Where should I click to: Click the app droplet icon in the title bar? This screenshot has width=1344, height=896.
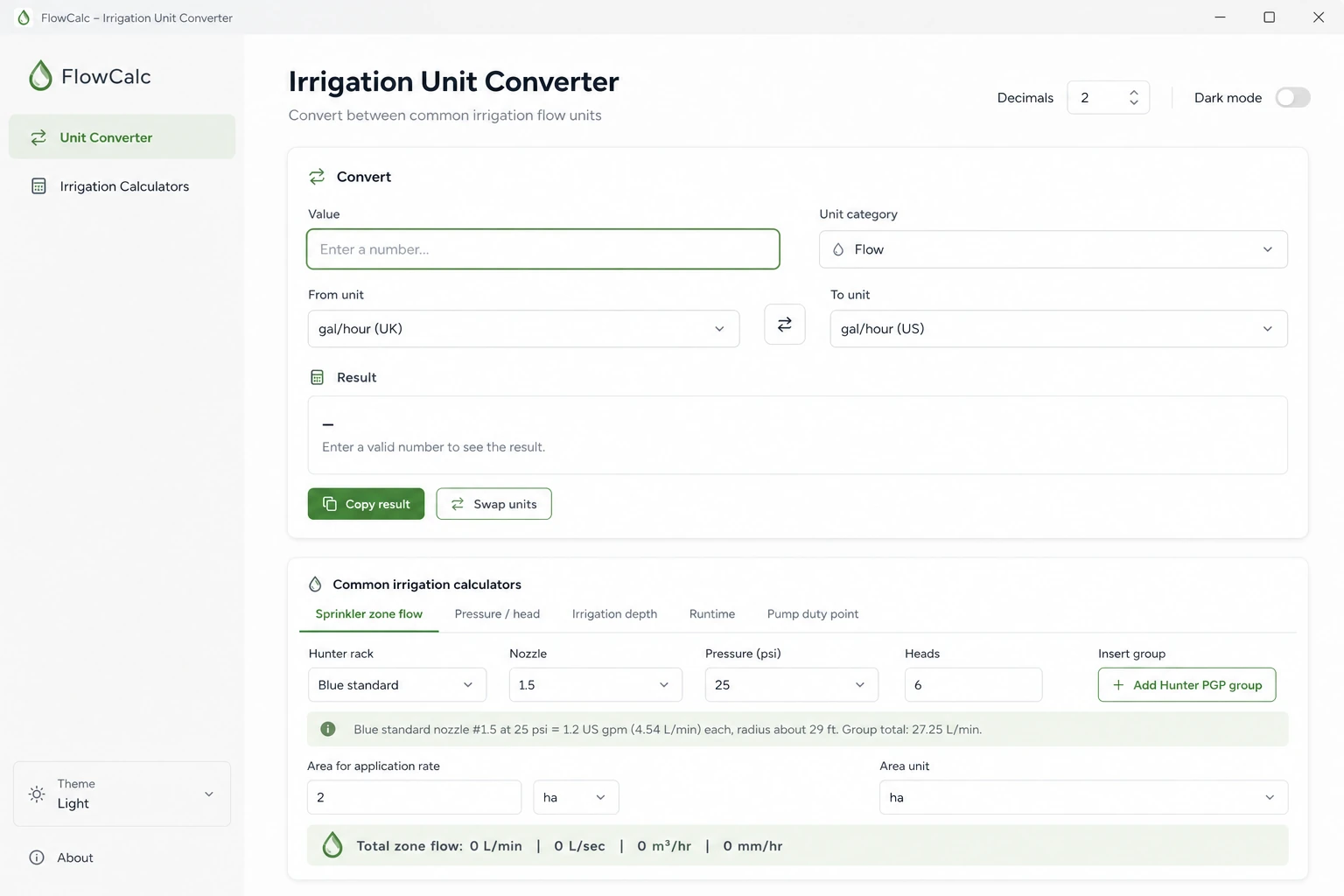point(24,17)
